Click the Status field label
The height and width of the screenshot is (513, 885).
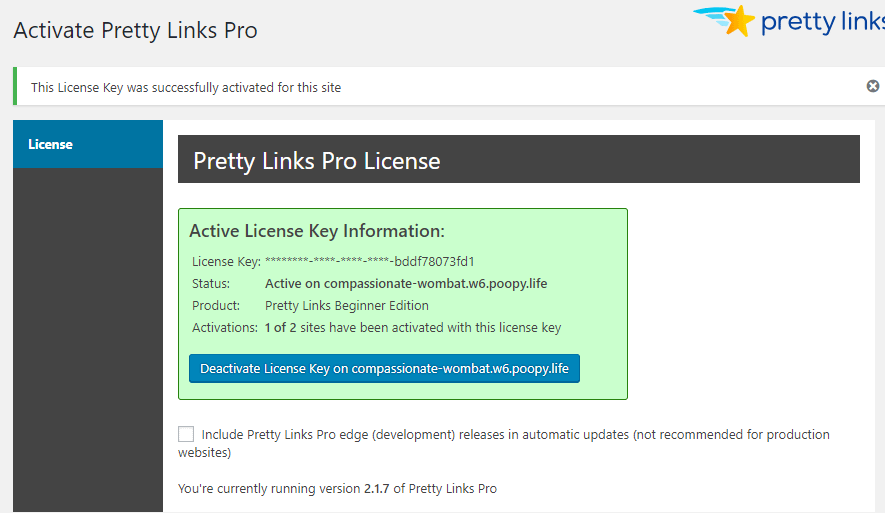pos(211,284)
